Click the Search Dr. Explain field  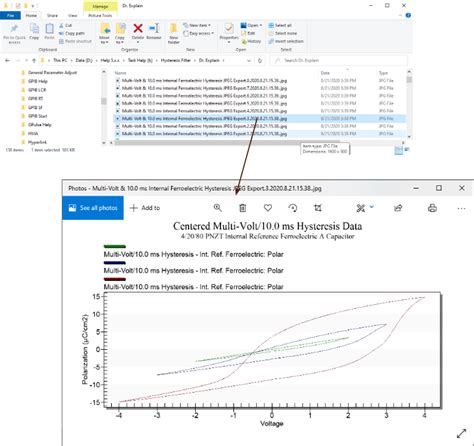(x=339, y=61)
